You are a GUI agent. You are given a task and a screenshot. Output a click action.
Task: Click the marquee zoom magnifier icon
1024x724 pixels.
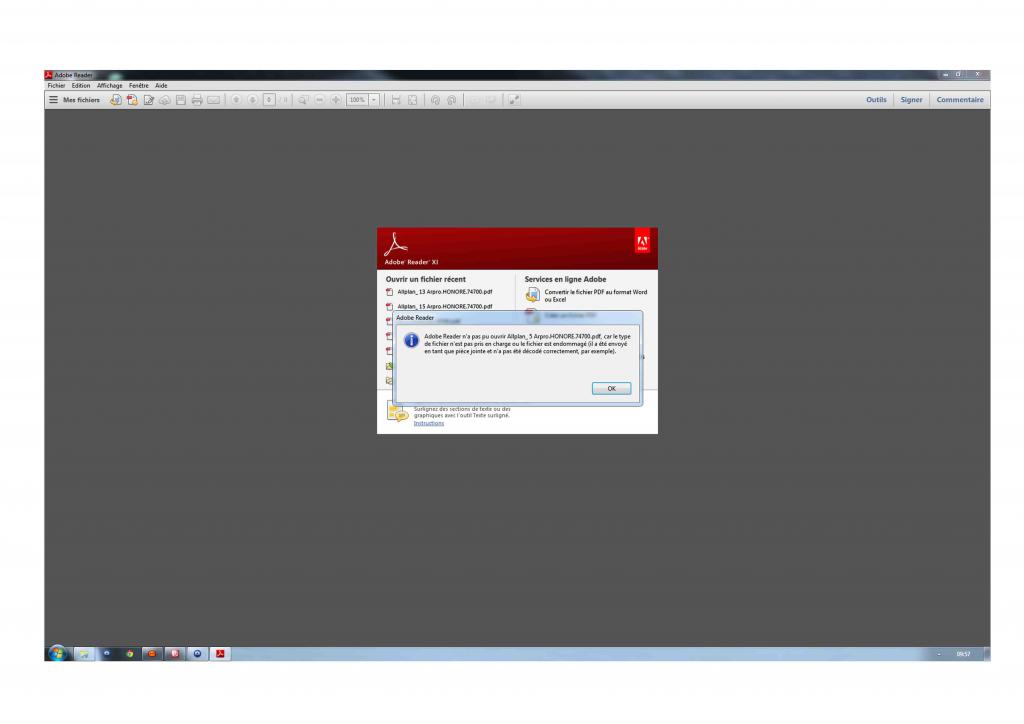pyautogui.click(x=303, y=100)
